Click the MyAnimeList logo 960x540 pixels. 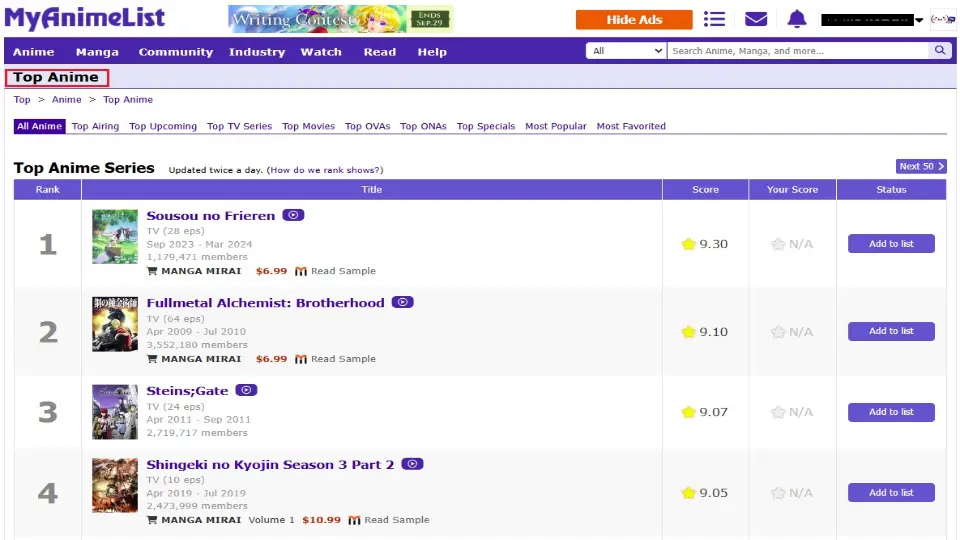[84, 18]
